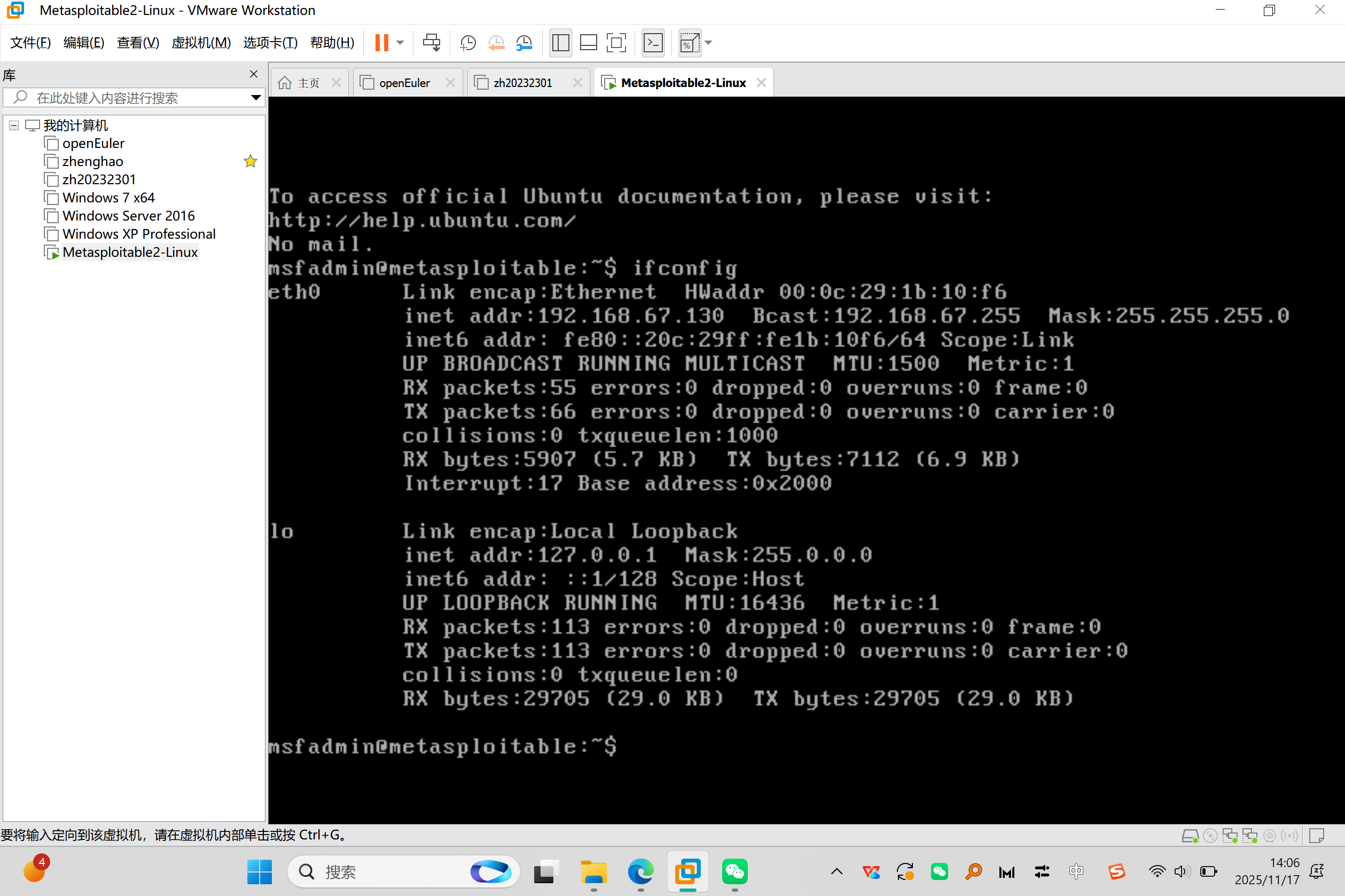Open the power options dropdown arrow
The height and width of the screenshot is (896, 1345).
(400, 43)
